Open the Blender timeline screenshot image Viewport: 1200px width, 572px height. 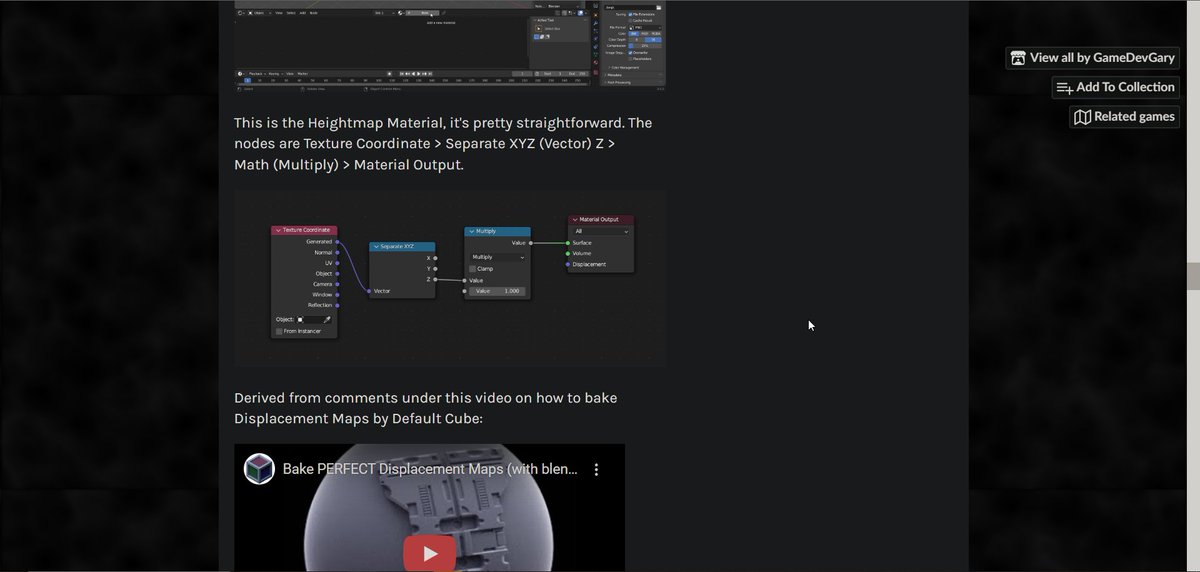pos(450,46)
